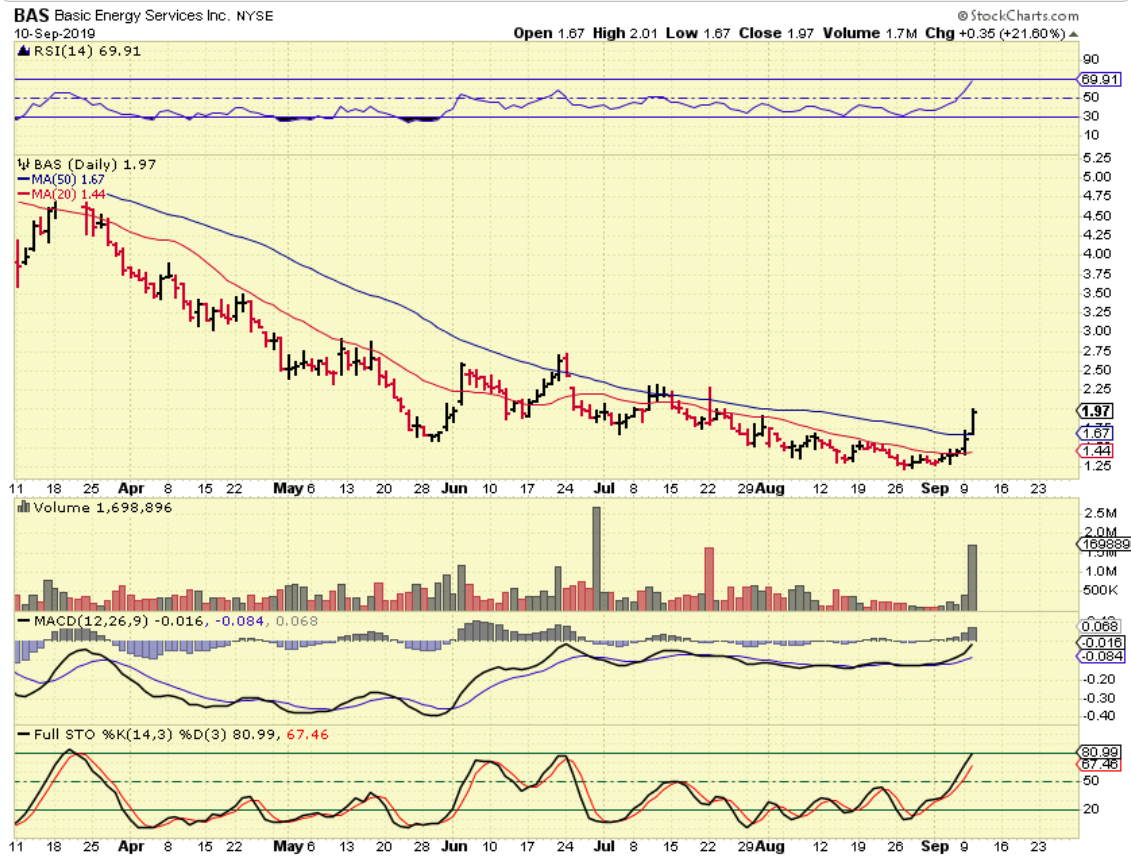
Task: Click the gray 0.068 value in MACD label
Action: click(296, 621)
